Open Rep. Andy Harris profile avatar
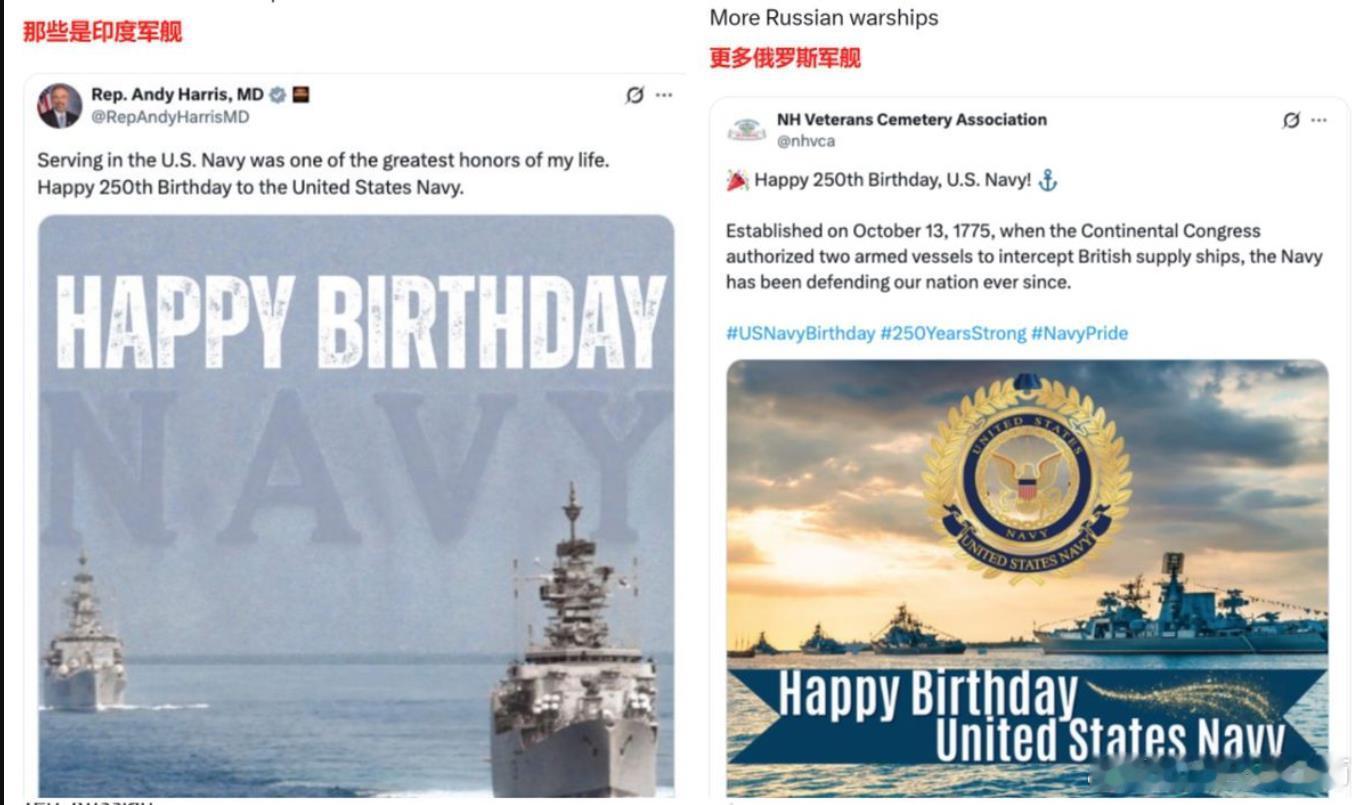The image size is (1362, 805). [60, 106]
